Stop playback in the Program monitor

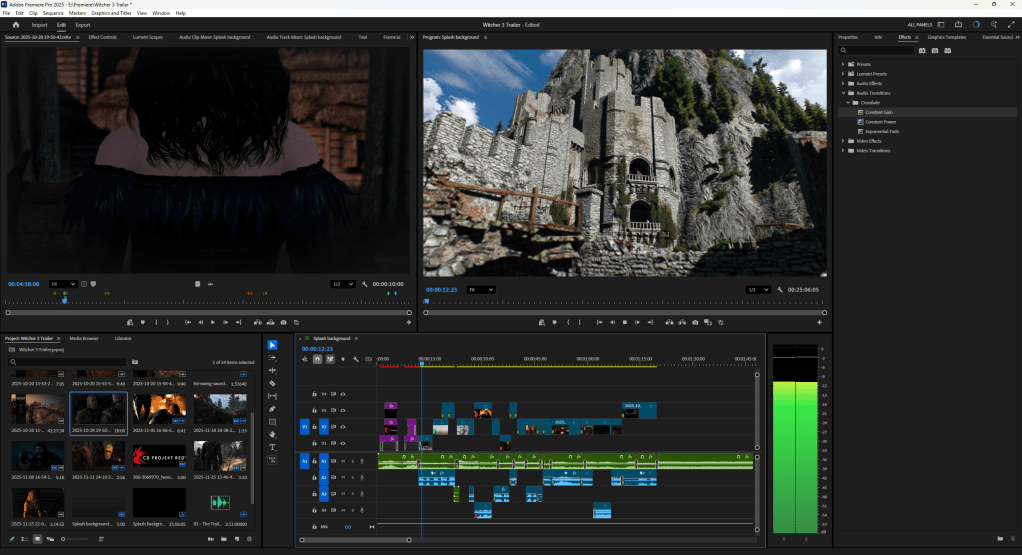tap(625, 322)
